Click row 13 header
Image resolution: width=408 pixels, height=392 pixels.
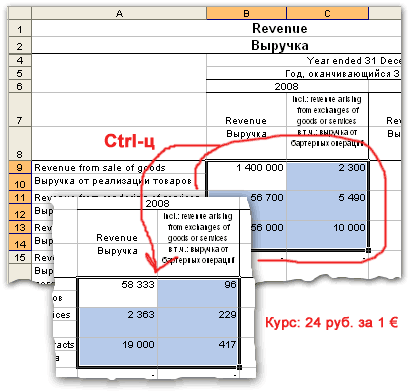pos(20,227)
